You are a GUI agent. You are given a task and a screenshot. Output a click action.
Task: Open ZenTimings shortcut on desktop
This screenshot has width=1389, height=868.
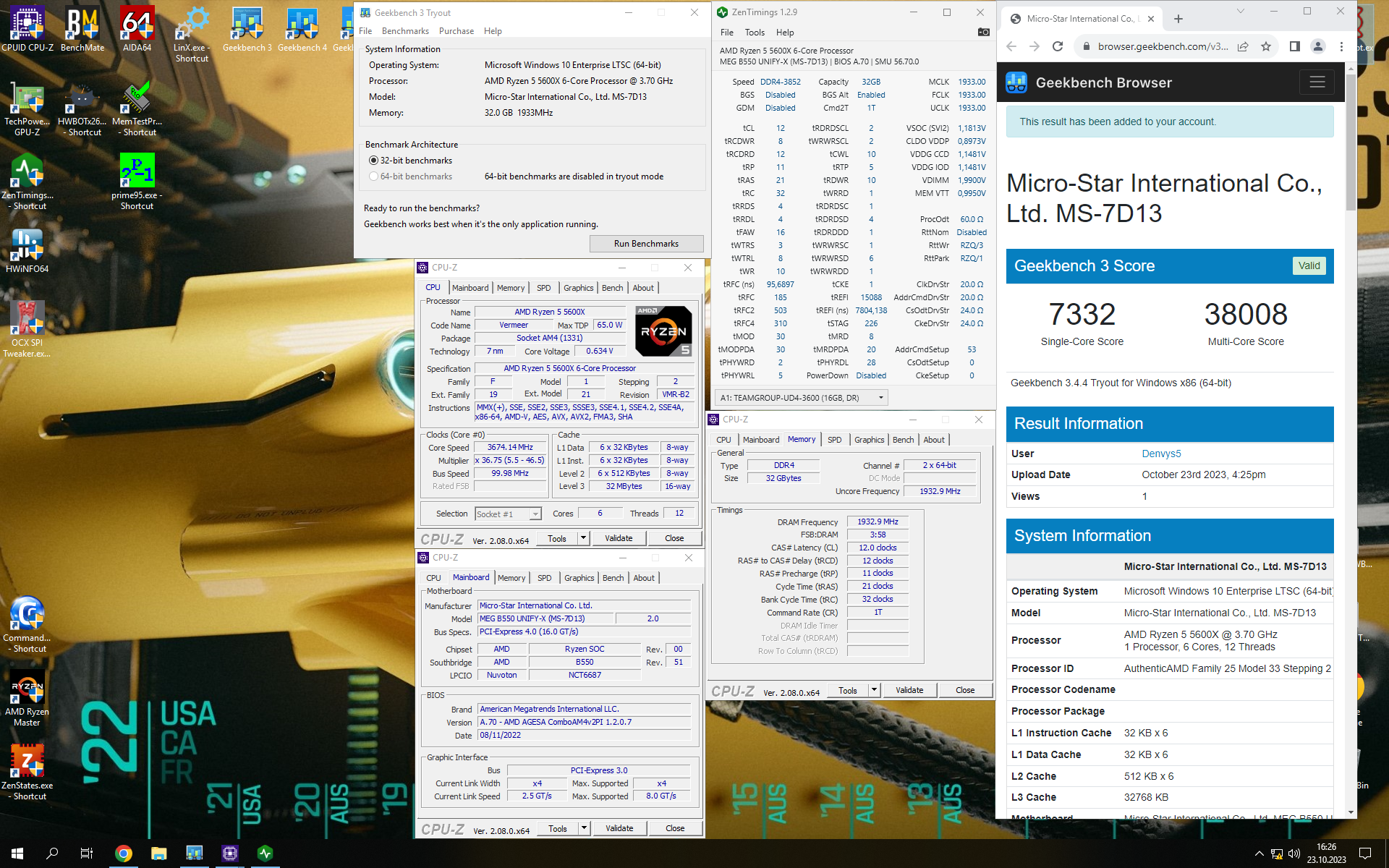point(27,182)
